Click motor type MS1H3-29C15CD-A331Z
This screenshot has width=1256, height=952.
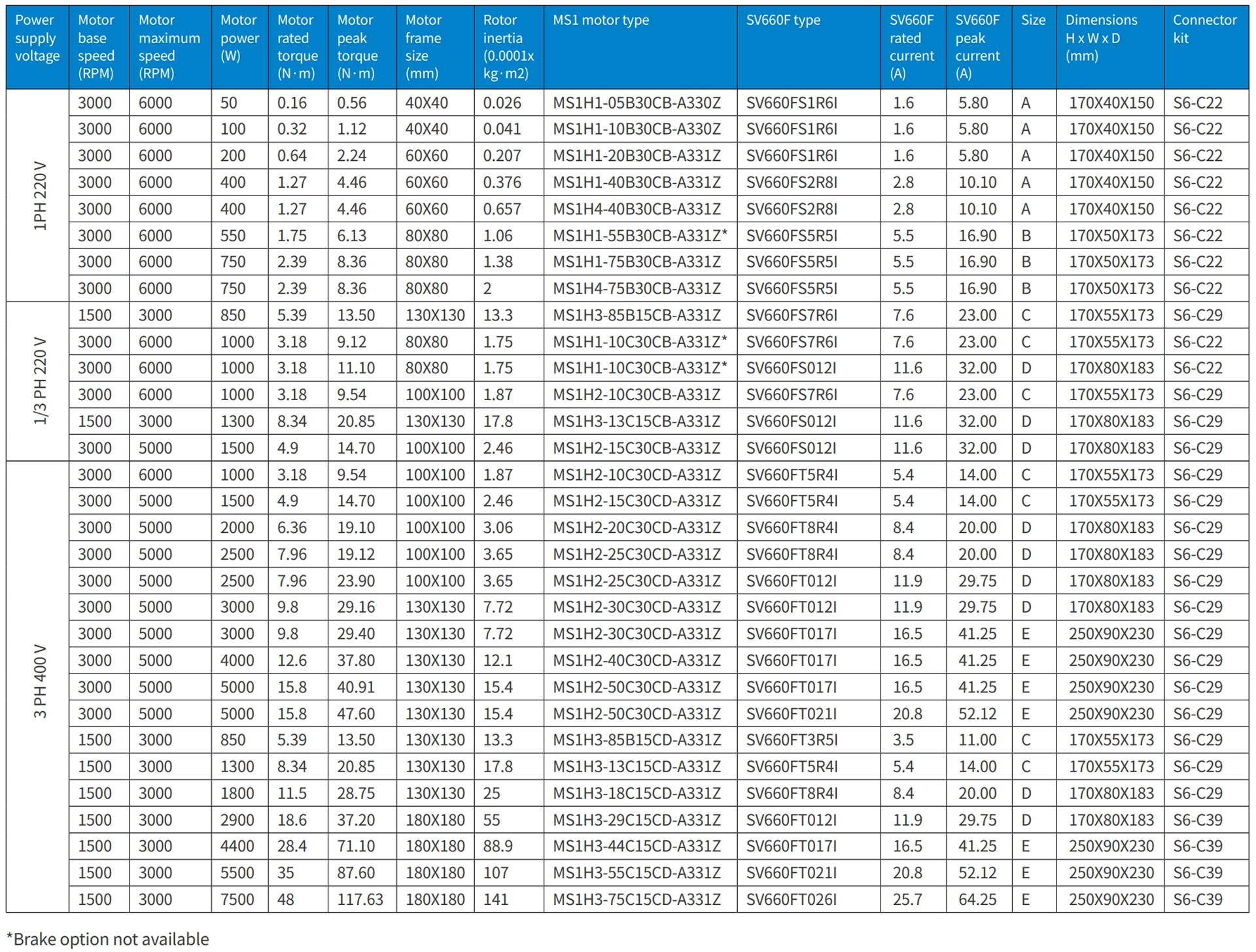click(637, 820)
